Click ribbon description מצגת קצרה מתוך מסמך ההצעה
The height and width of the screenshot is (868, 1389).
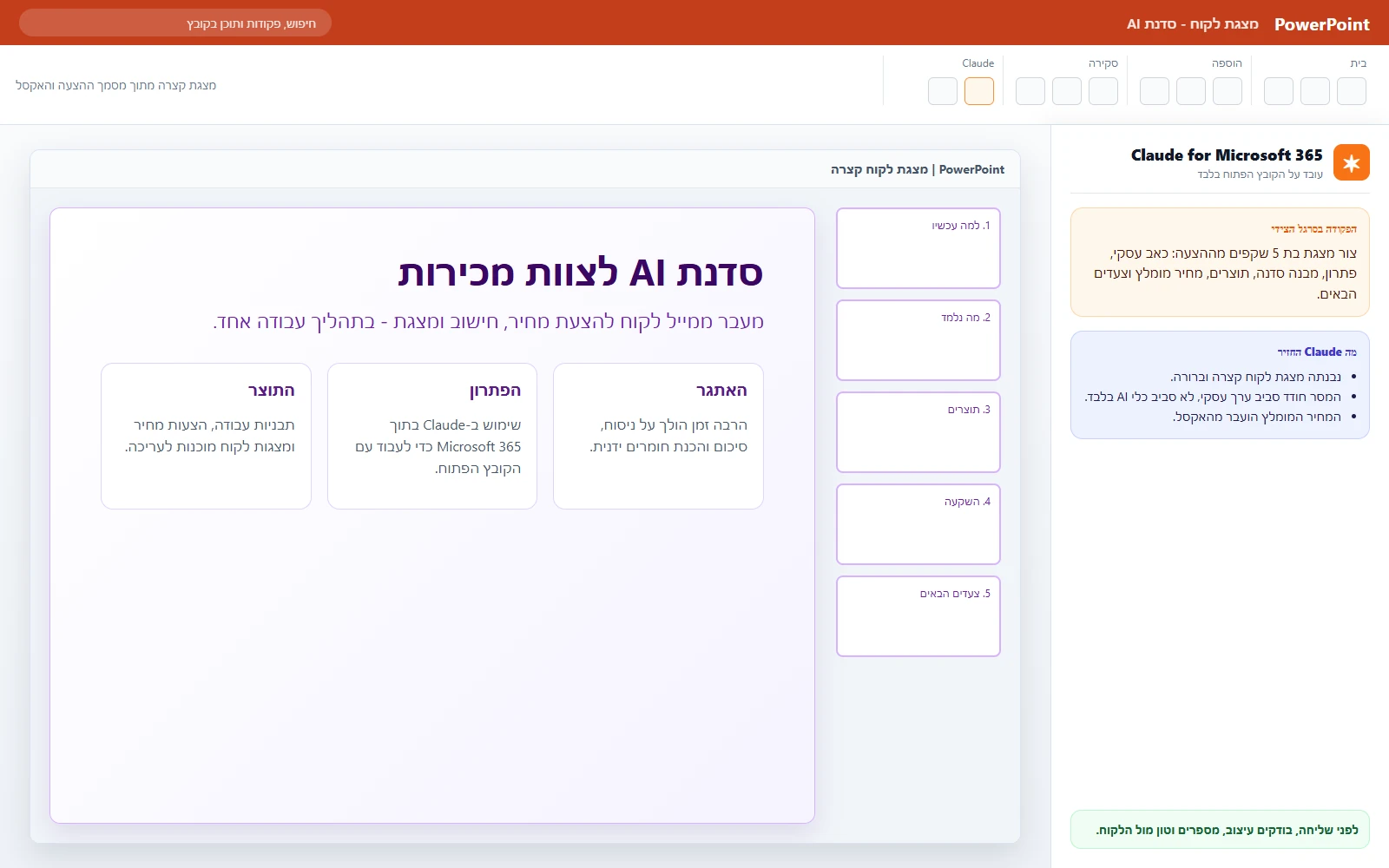(115, 85)
